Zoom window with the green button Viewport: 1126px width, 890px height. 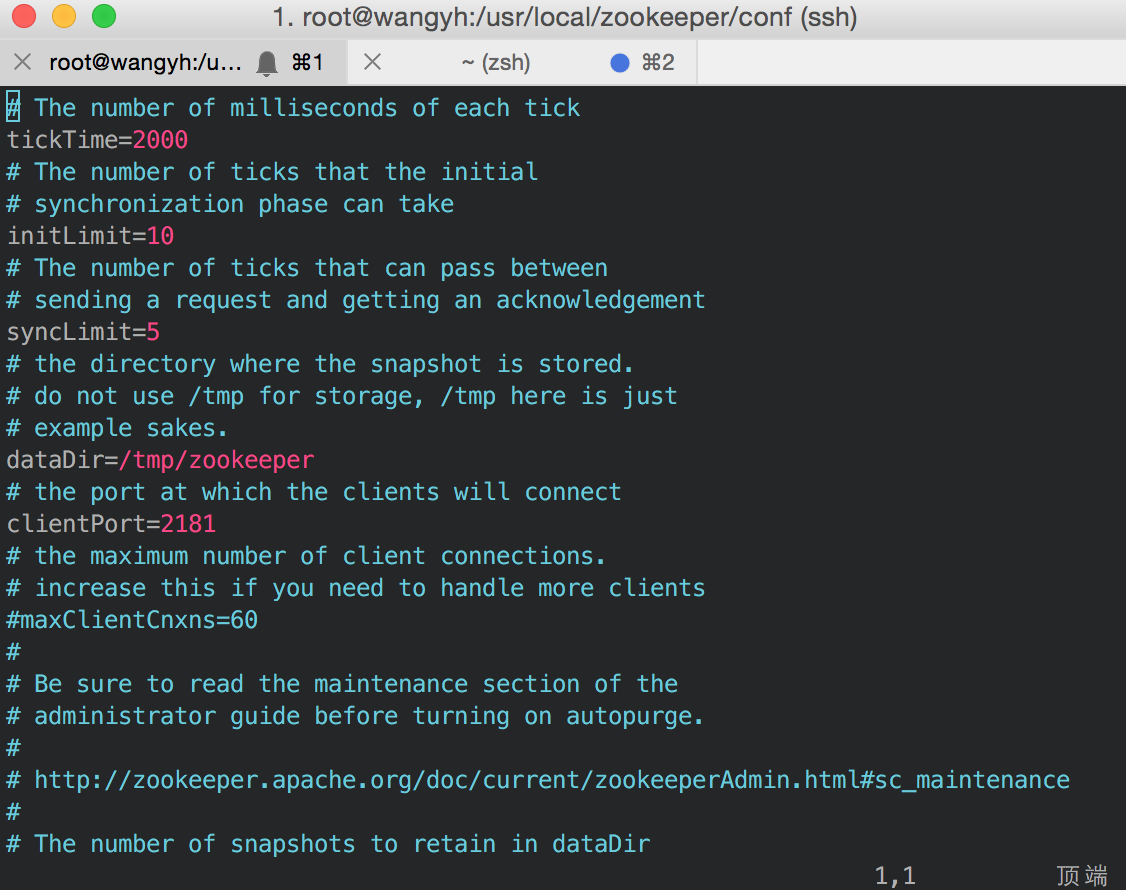103,17
